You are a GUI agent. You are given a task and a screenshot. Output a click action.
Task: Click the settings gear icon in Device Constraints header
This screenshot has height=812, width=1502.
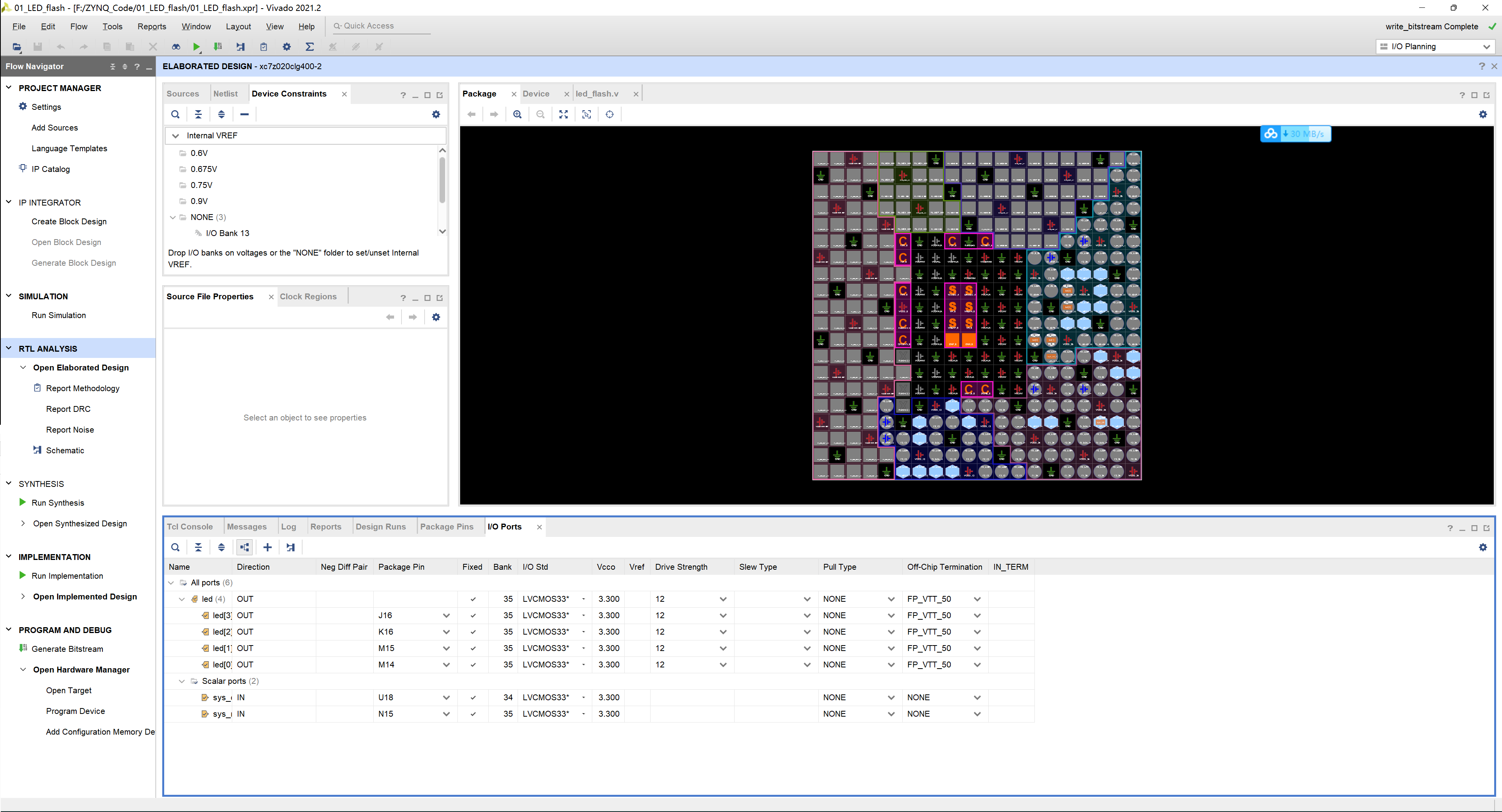coord(436,114)
